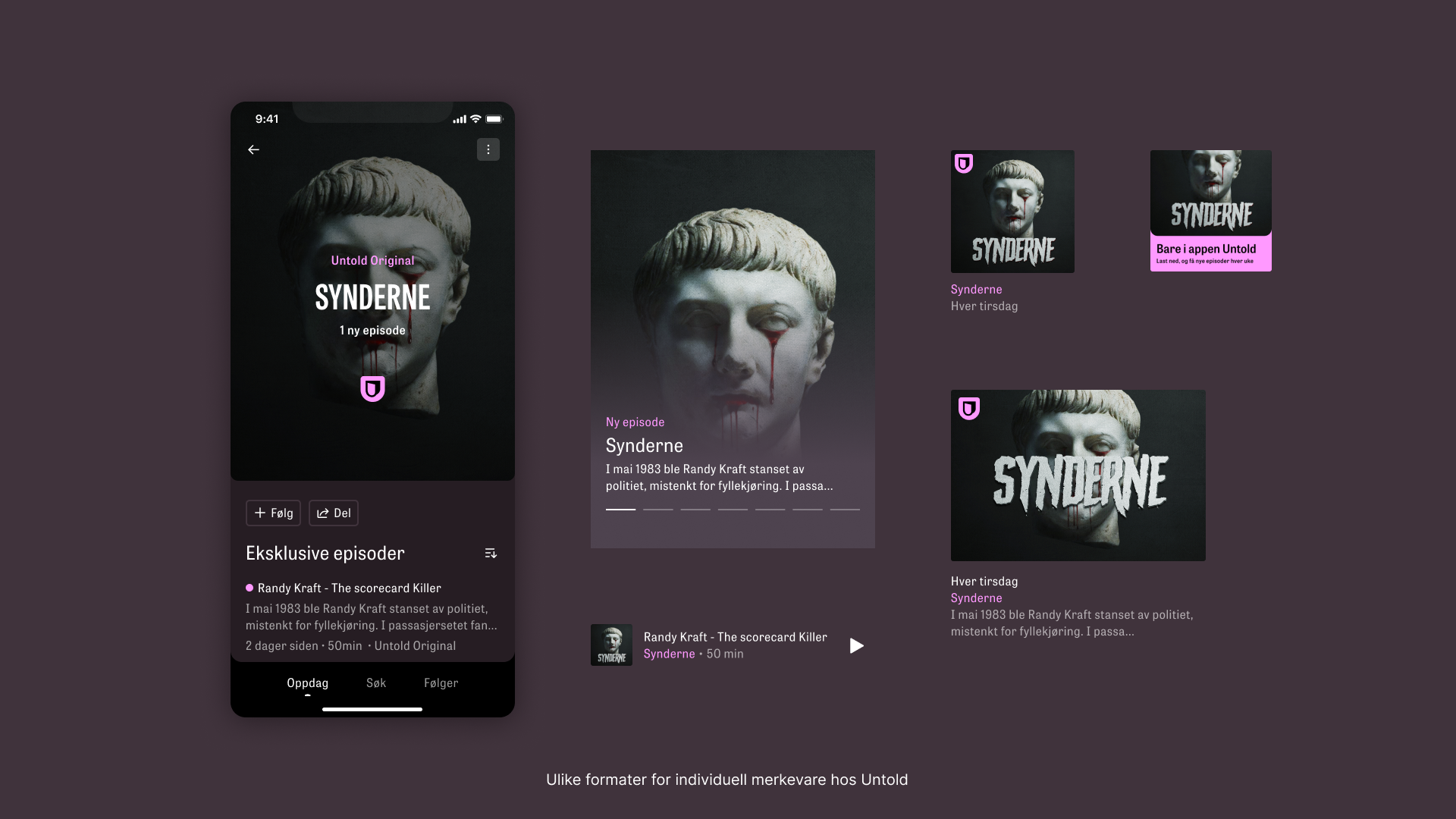
Task: Click the Hver tirsdag text under square cover
Action: (984, 306)
